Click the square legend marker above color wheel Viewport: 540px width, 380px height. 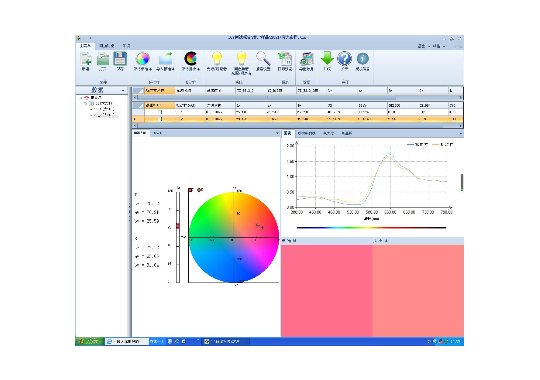[190, 190]
